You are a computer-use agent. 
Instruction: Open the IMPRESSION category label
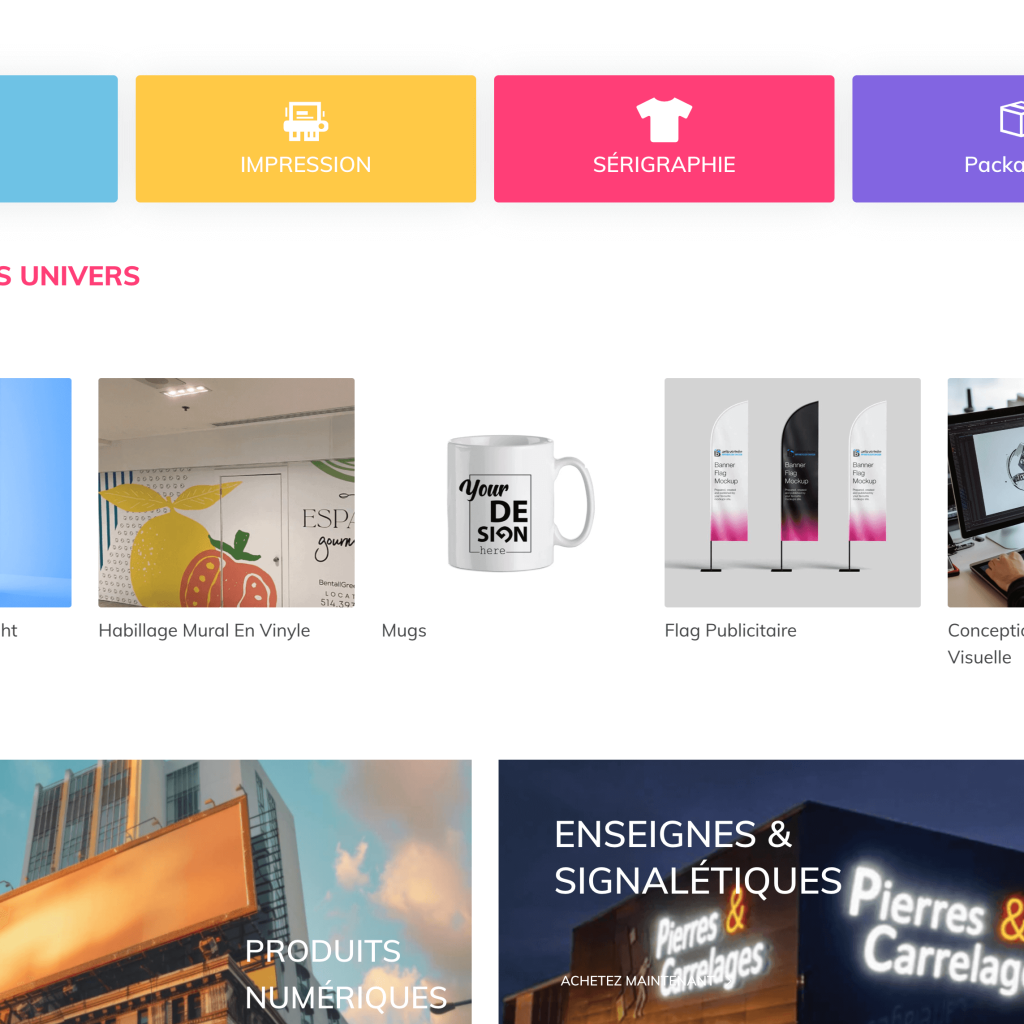coord(306,165)
